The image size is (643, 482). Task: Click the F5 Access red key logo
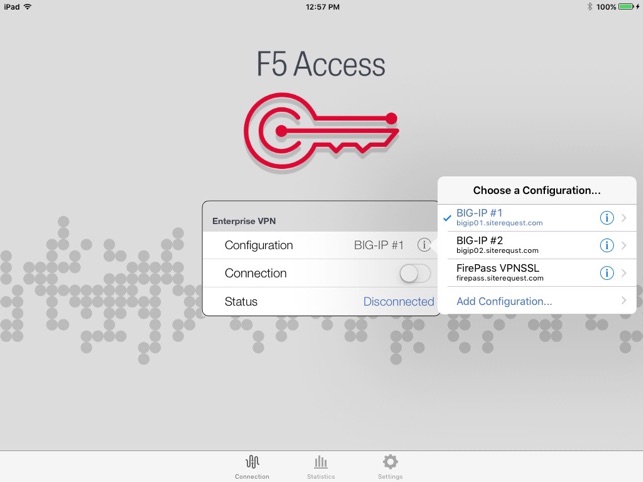click(321, 130)
